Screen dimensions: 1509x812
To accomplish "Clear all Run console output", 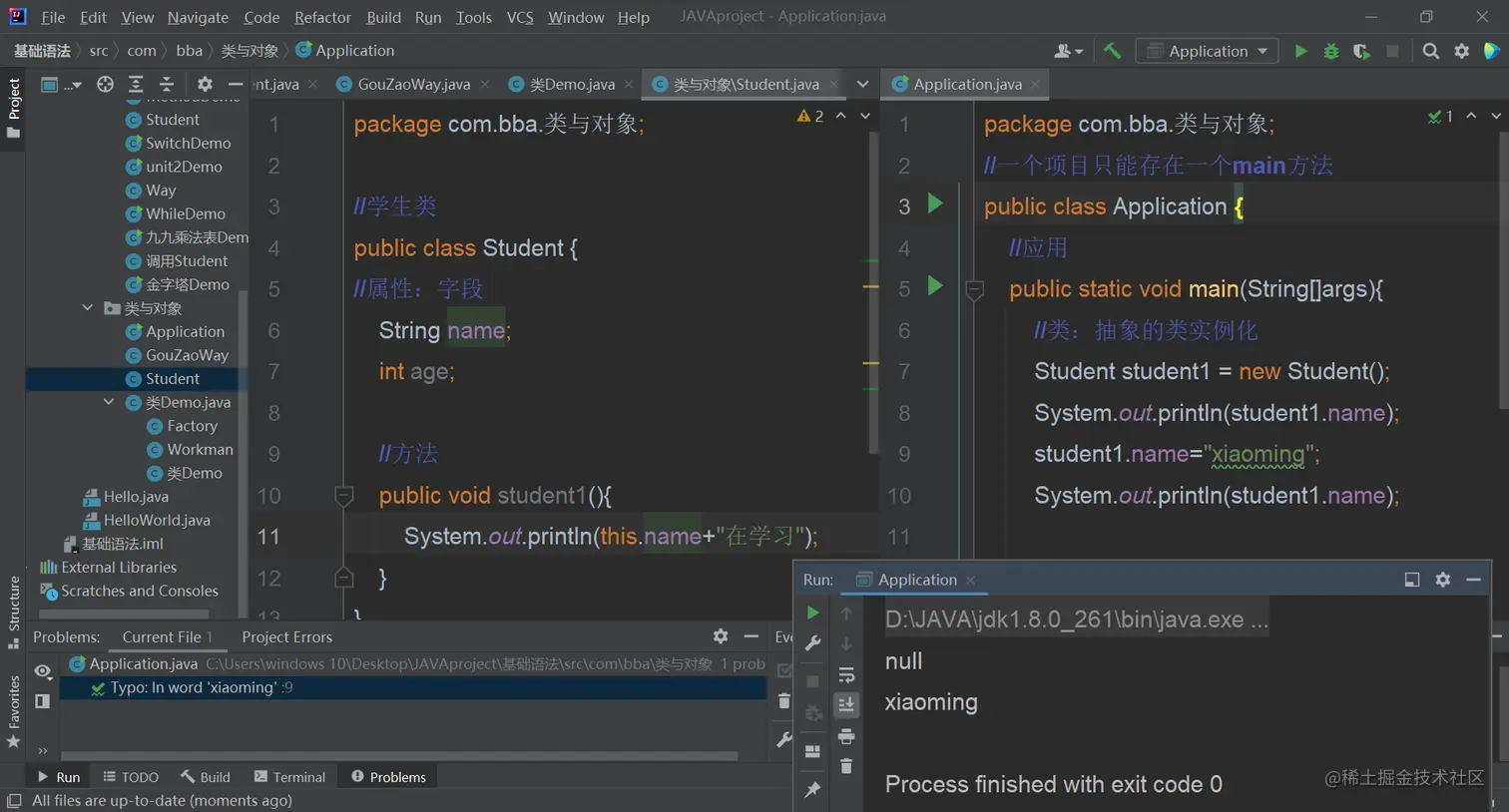I will 846,766.
